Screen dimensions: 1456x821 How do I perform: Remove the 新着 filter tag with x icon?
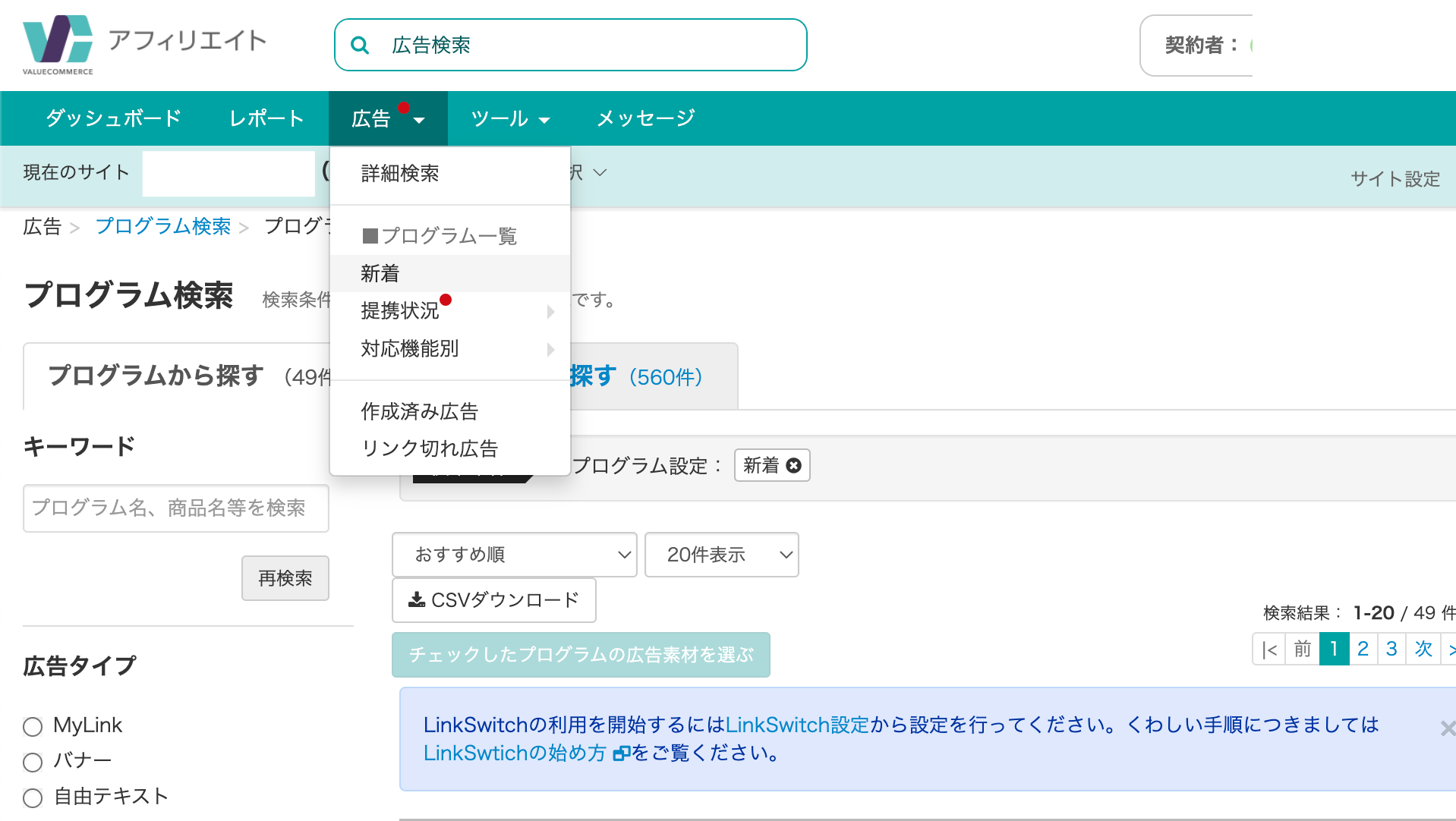pyautogui.click(x=793, y=465)
